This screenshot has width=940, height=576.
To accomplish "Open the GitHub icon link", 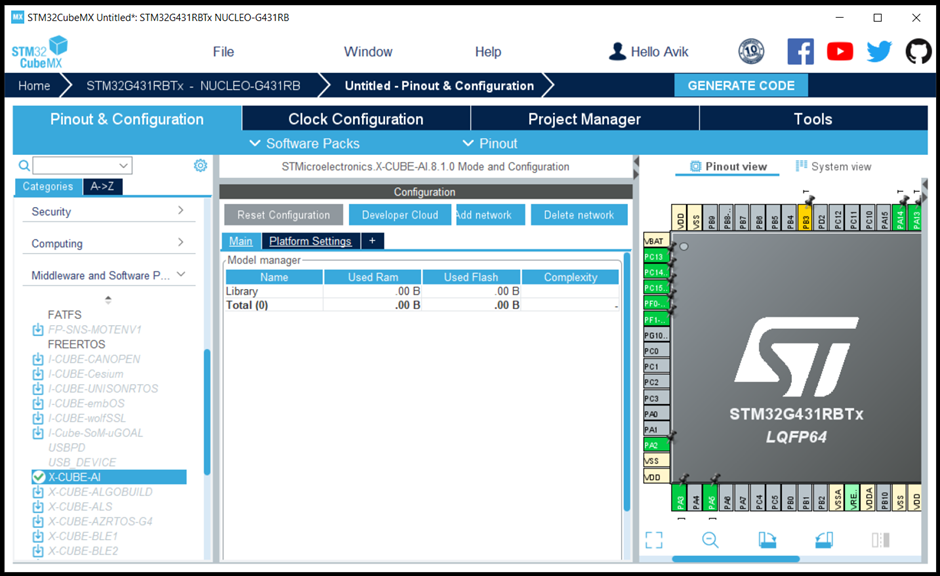I will tap(918, 52).
